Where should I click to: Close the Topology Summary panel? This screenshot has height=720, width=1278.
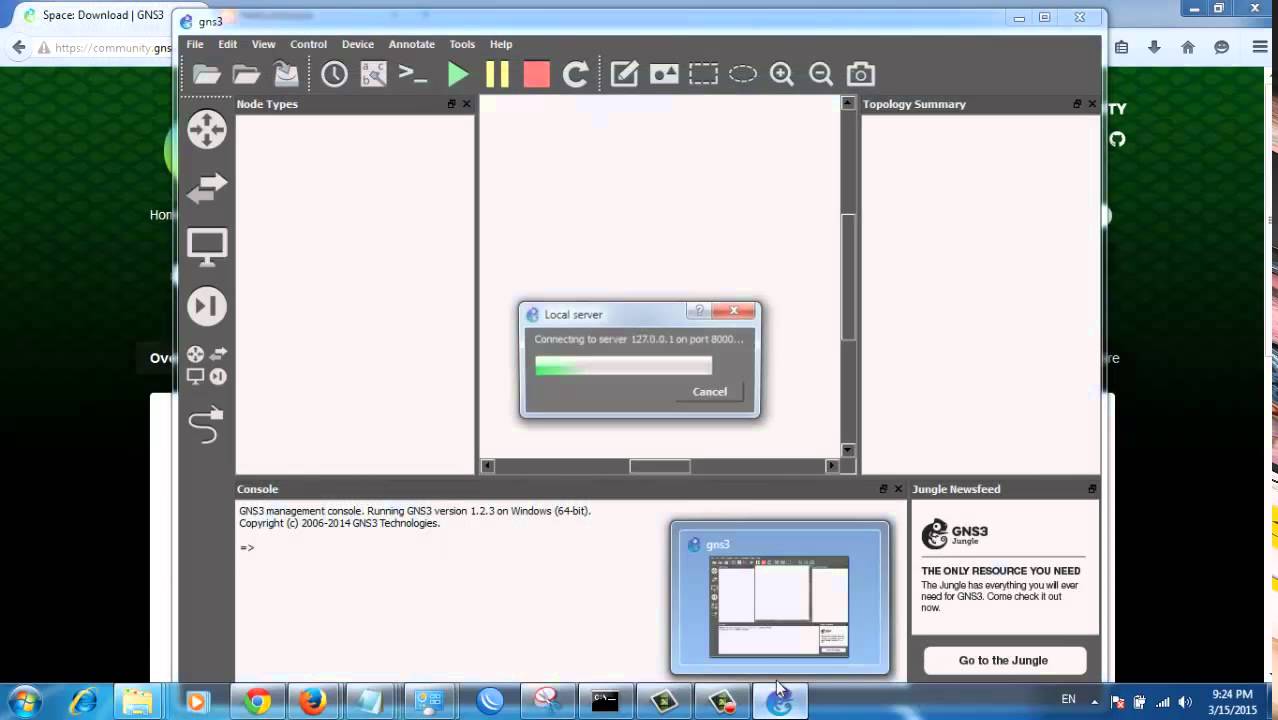pyautogui.click(x=1092, y=104)
